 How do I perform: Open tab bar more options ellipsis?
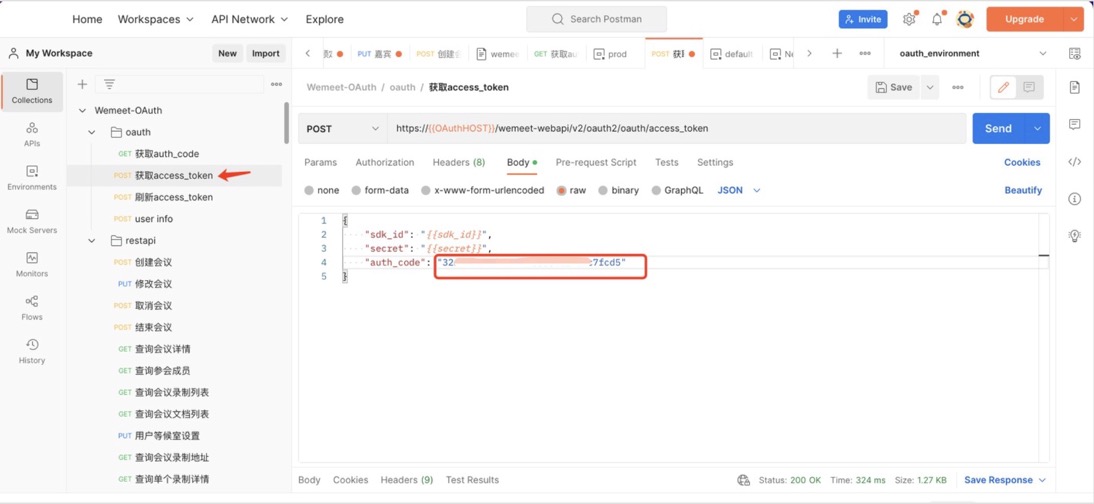click(864, 53)
